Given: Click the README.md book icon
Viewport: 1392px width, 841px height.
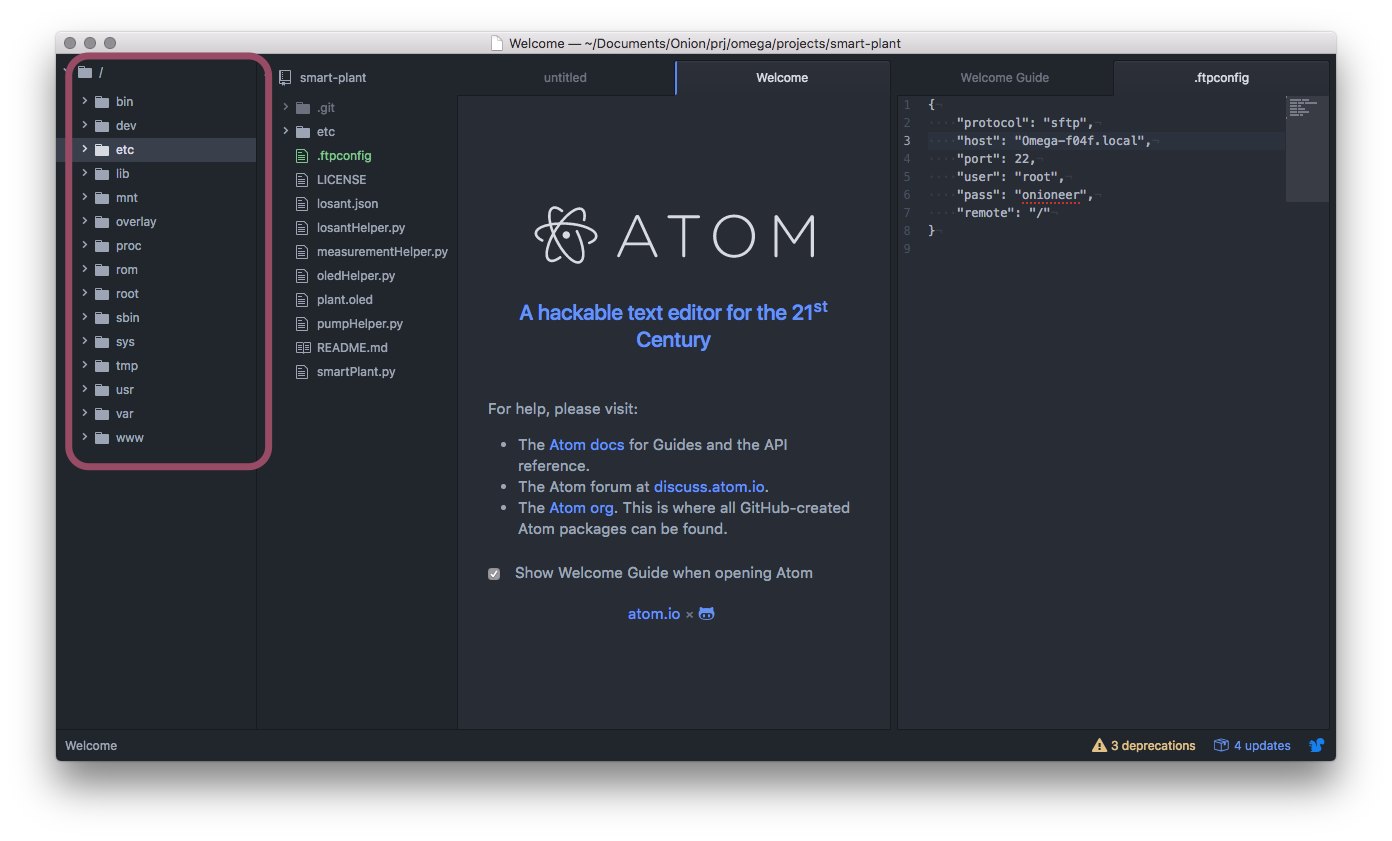Looking at the screenshot, I should pyautogui.click(x=303, y=348).
